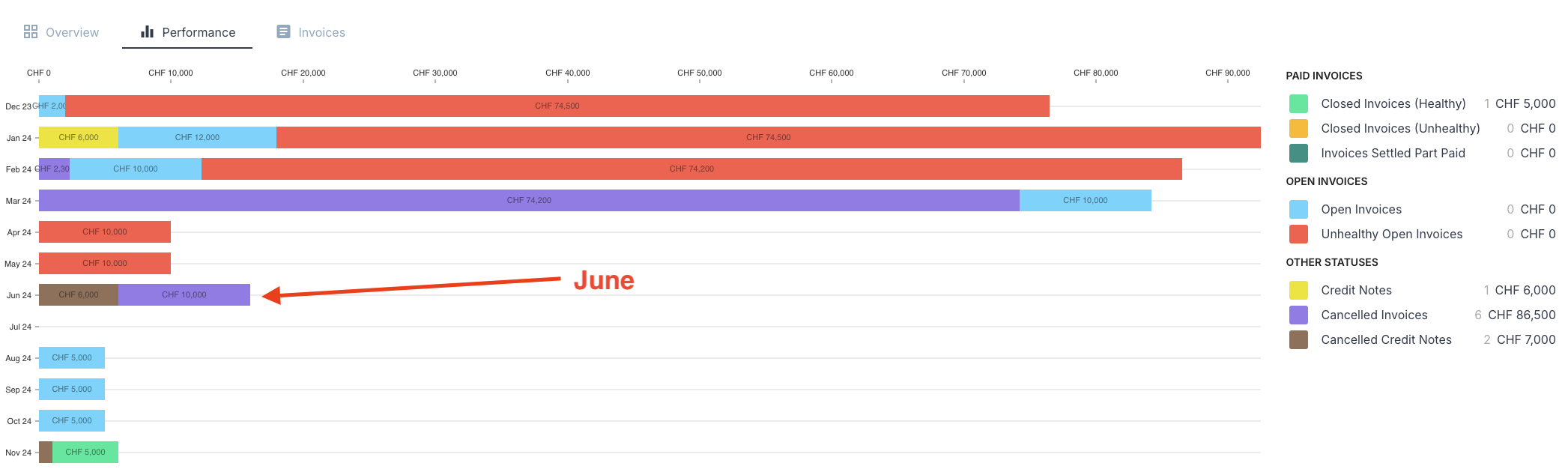
Task: Click the yellow Credit Notes color swatch
Action: [1298, 290]
